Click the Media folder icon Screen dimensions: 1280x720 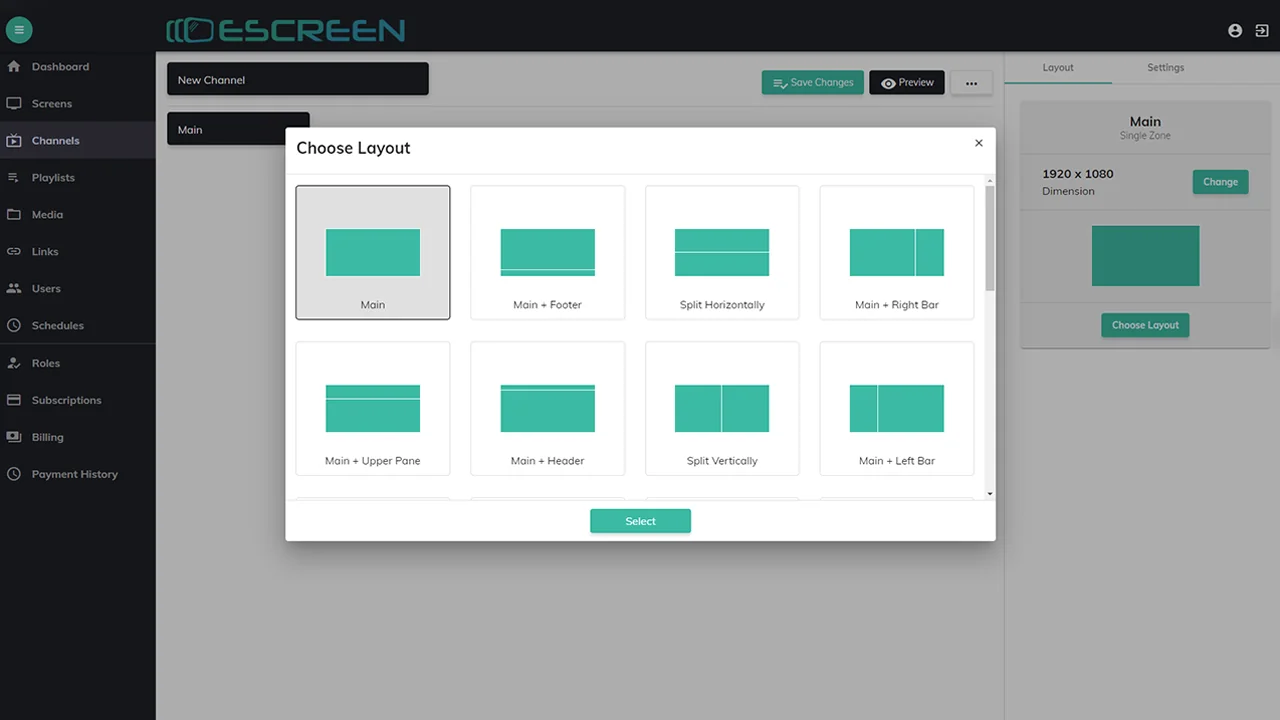14,215
